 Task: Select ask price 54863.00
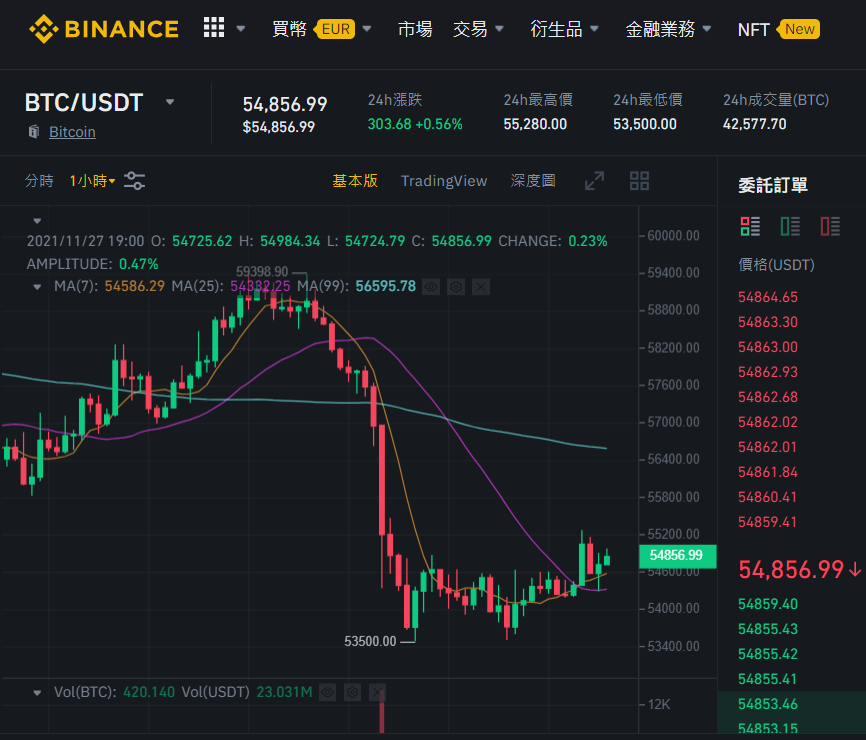click(x=768, y=347)
